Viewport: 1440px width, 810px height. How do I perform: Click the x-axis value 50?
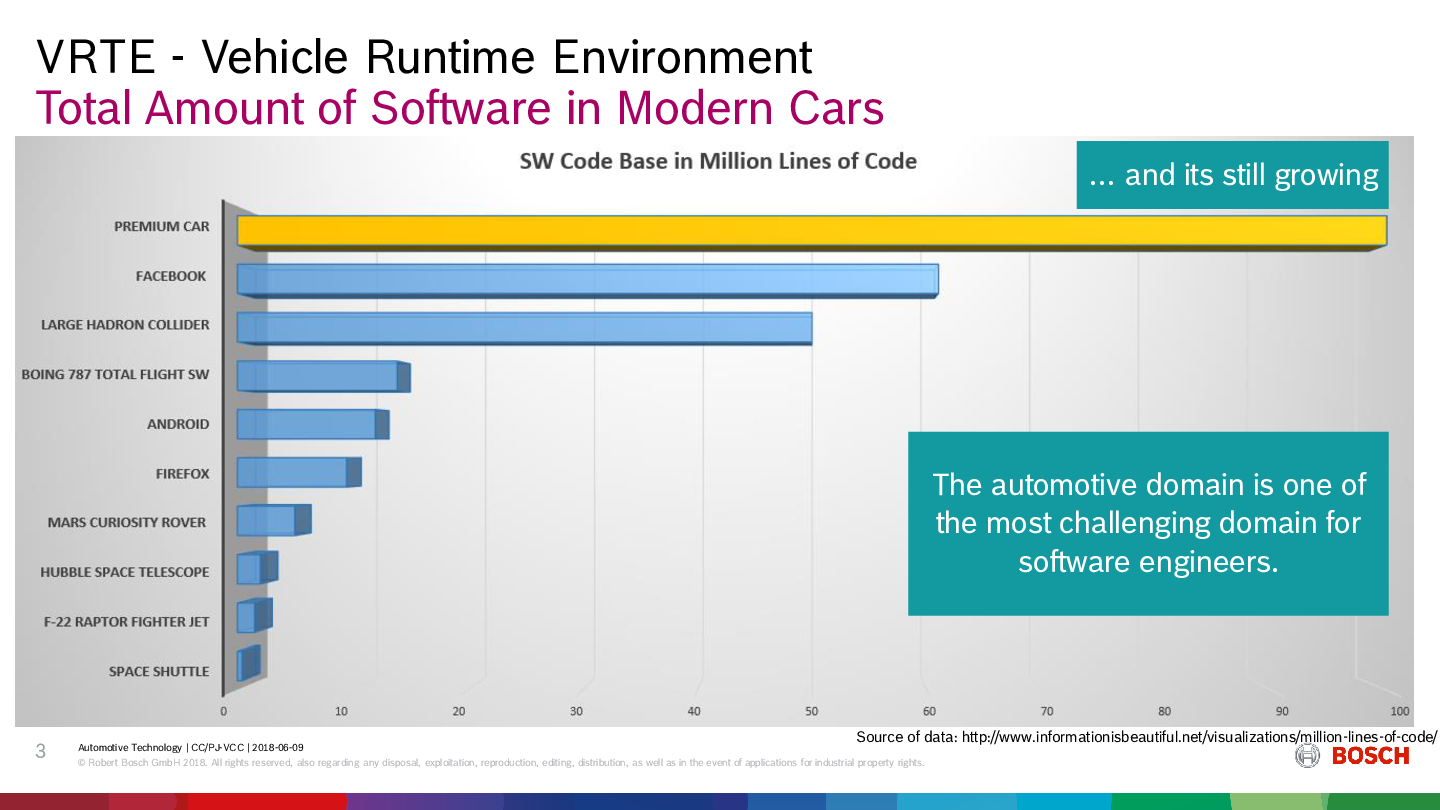point(811,712)
